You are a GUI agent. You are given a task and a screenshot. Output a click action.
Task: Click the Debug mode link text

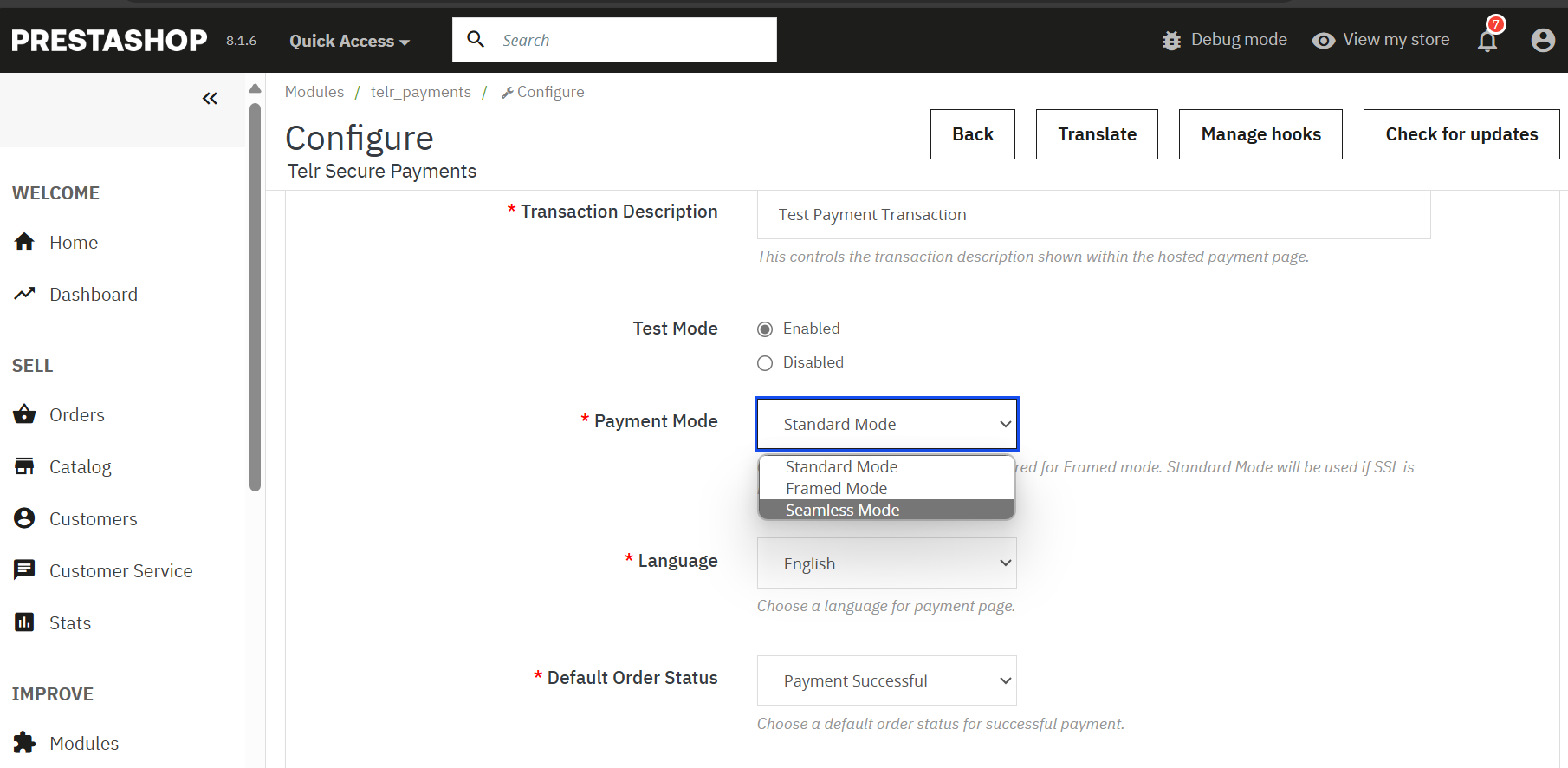click(x=1239, y=40)
